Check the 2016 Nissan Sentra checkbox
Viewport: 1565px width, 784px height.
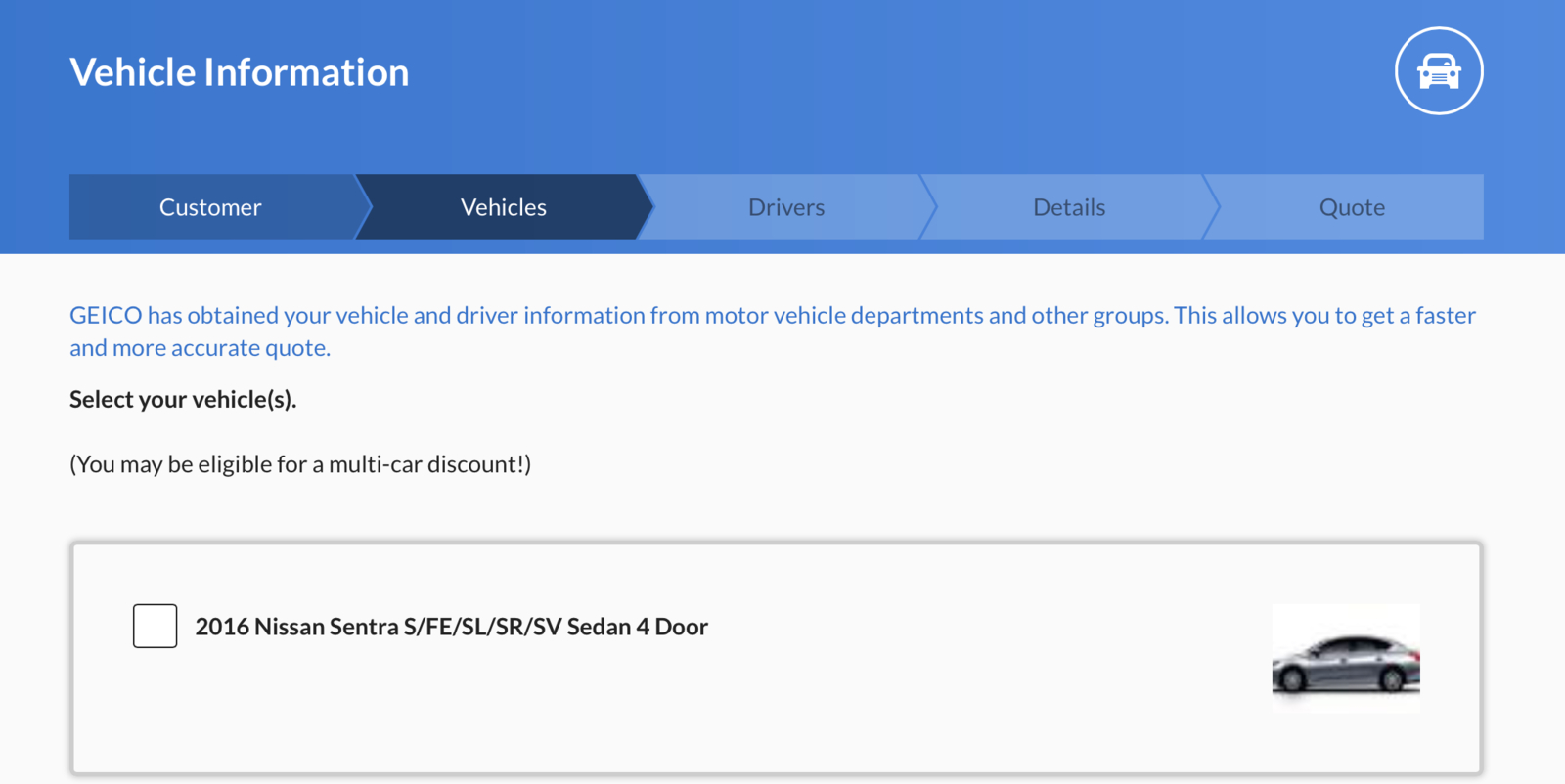pos(156,626)
